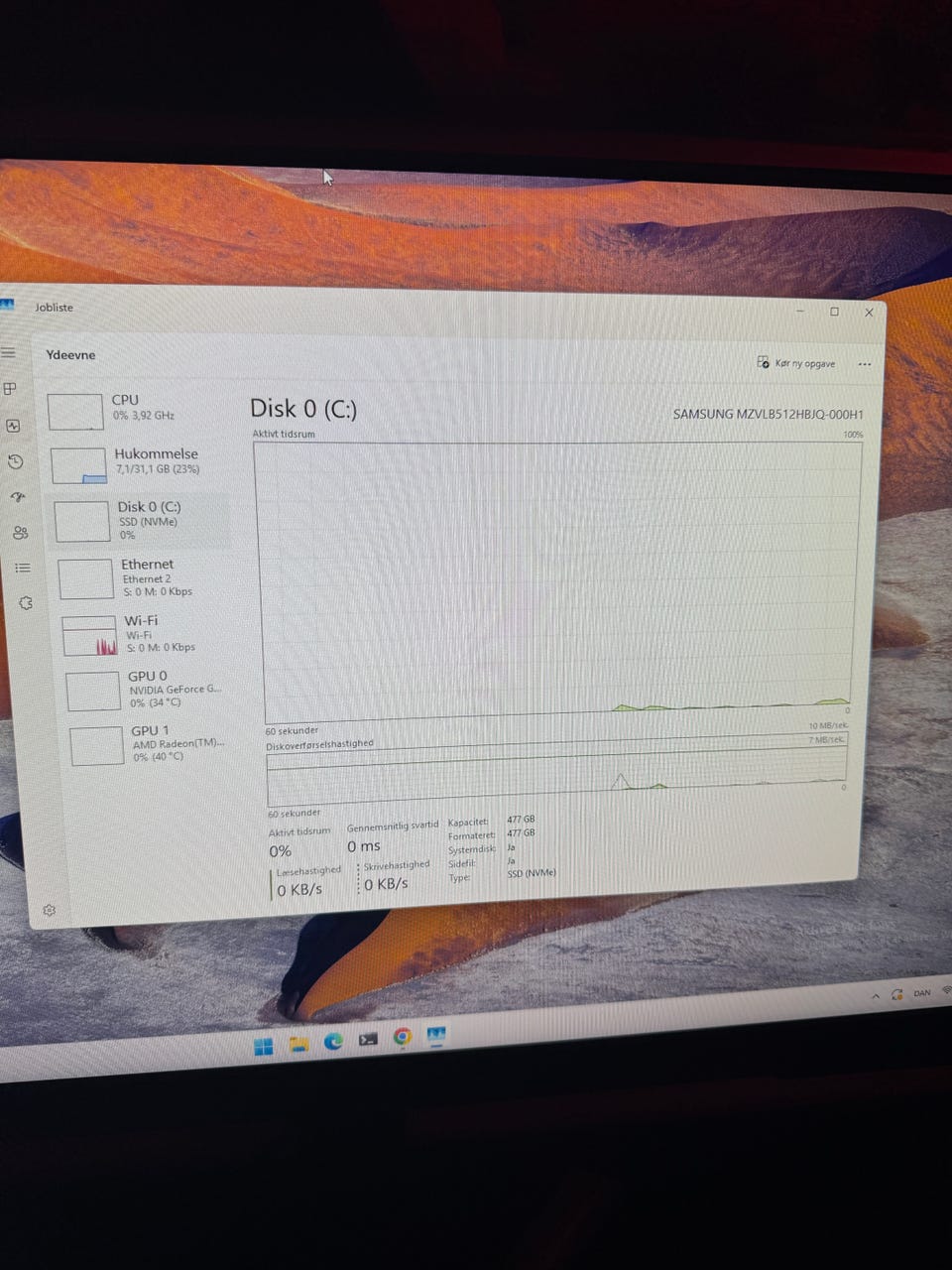Screen dimensions: 952x1270
Task: Click the 'Læsehastighed' 0 KB/s value
Action: 299,890
